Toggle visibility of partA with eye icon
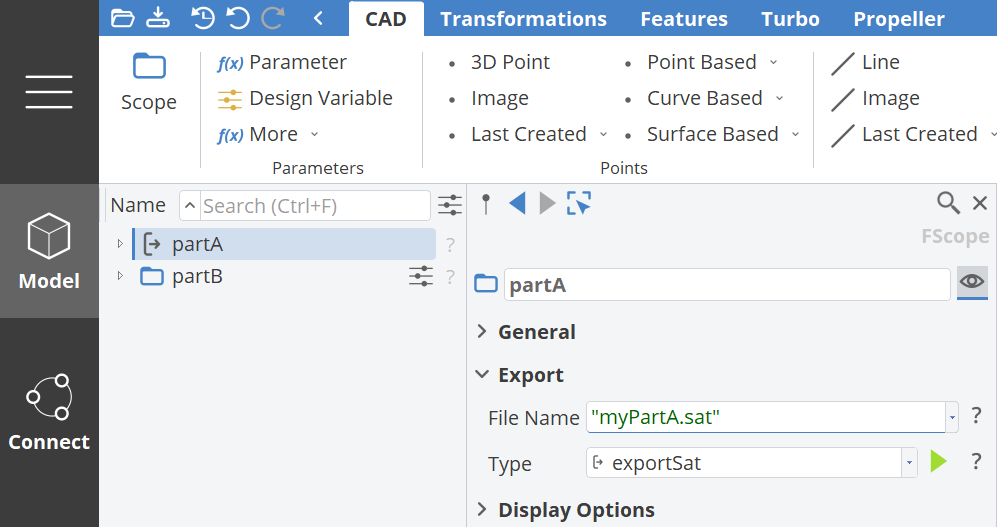The height and width of the screenshot is (527, 997). [972, 282]
